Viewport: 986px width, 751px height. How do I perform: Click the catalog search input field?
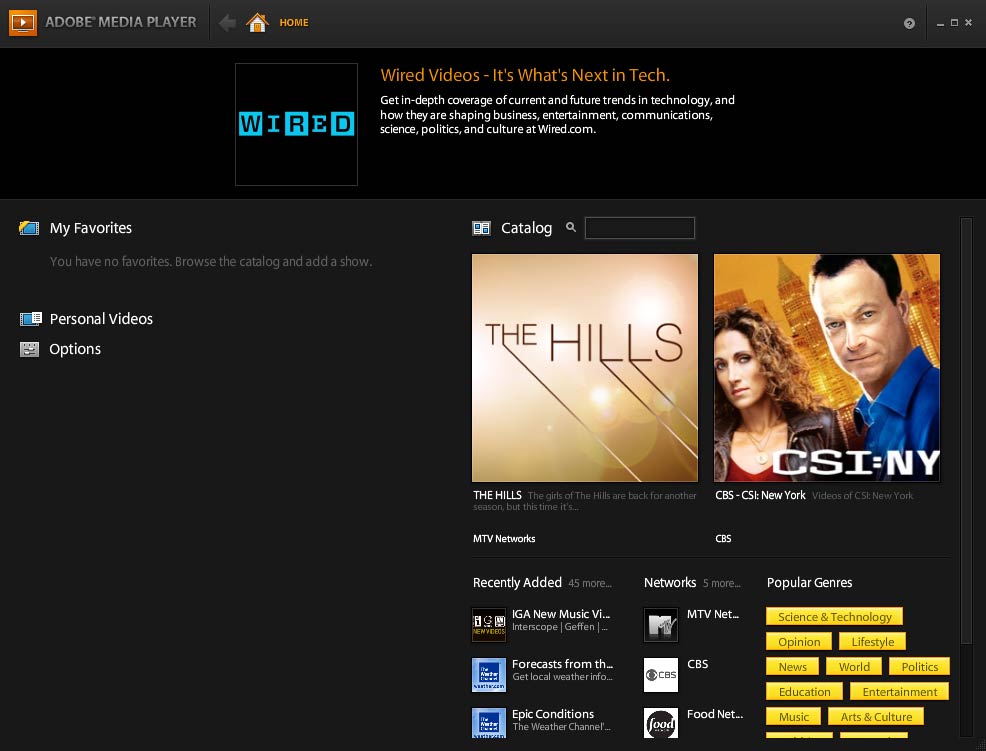point(640,228)
